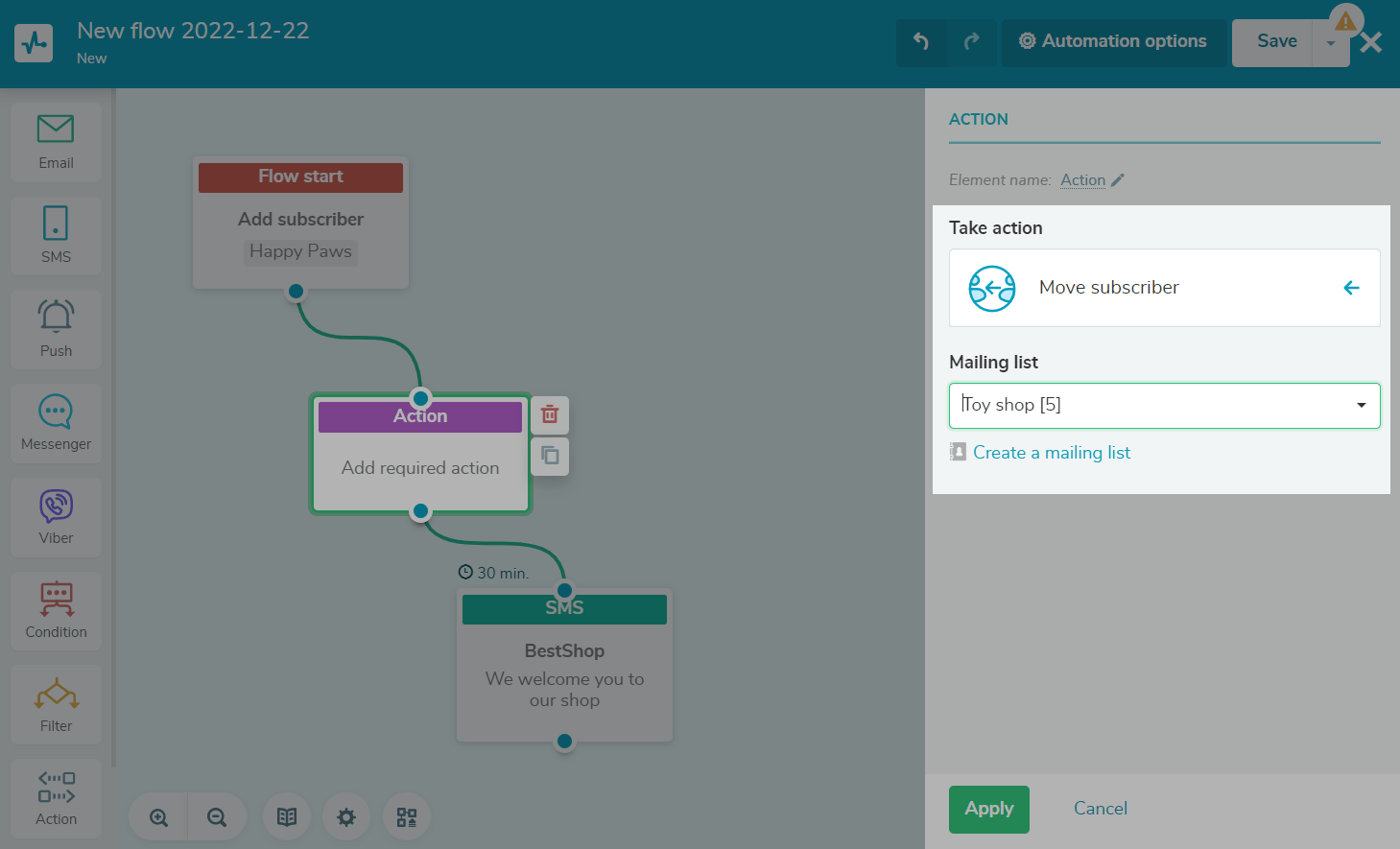
Task: Open Automation options
Action: pos(1113,41)
